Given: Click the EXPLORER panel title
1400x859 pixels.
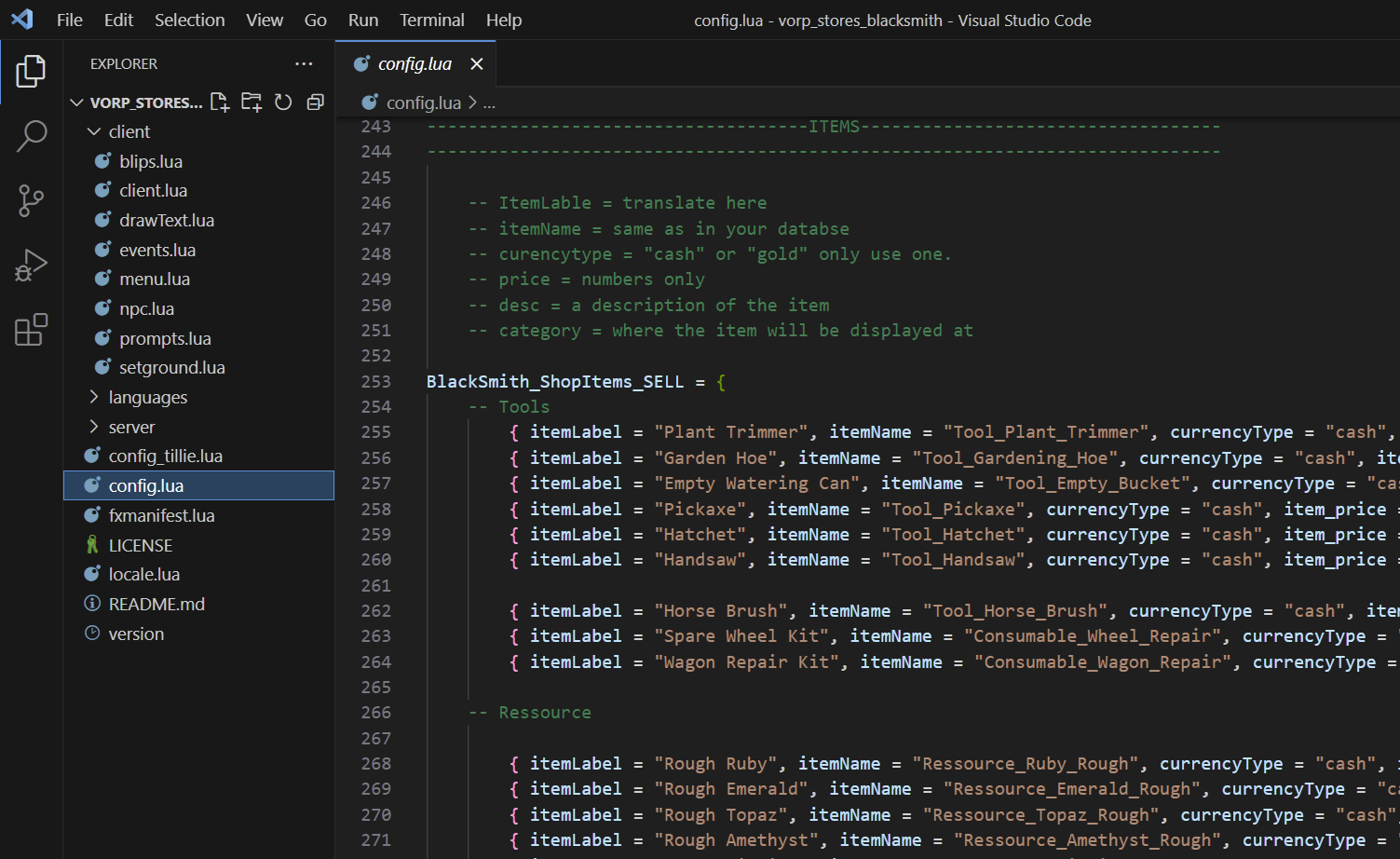Looking at the screenshot, I should pyautogui.click(x=124, y=63).
